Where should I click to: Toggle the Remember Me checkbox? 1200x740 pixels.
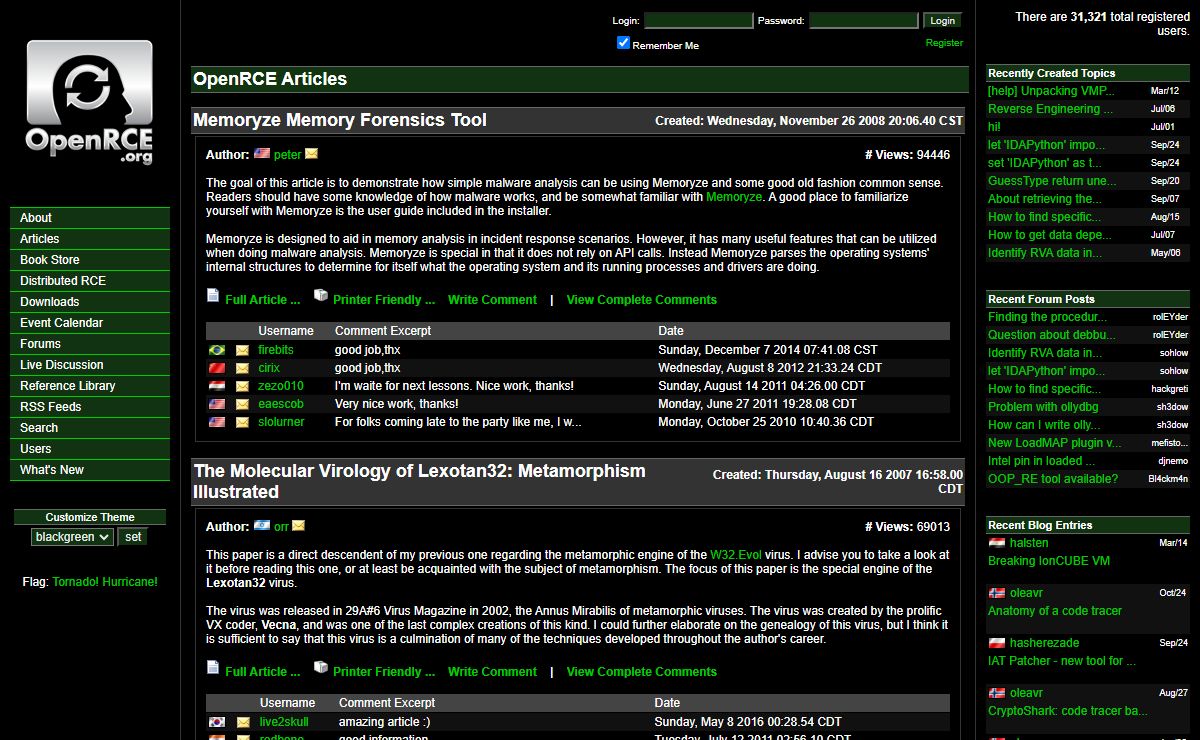point(624,43)
